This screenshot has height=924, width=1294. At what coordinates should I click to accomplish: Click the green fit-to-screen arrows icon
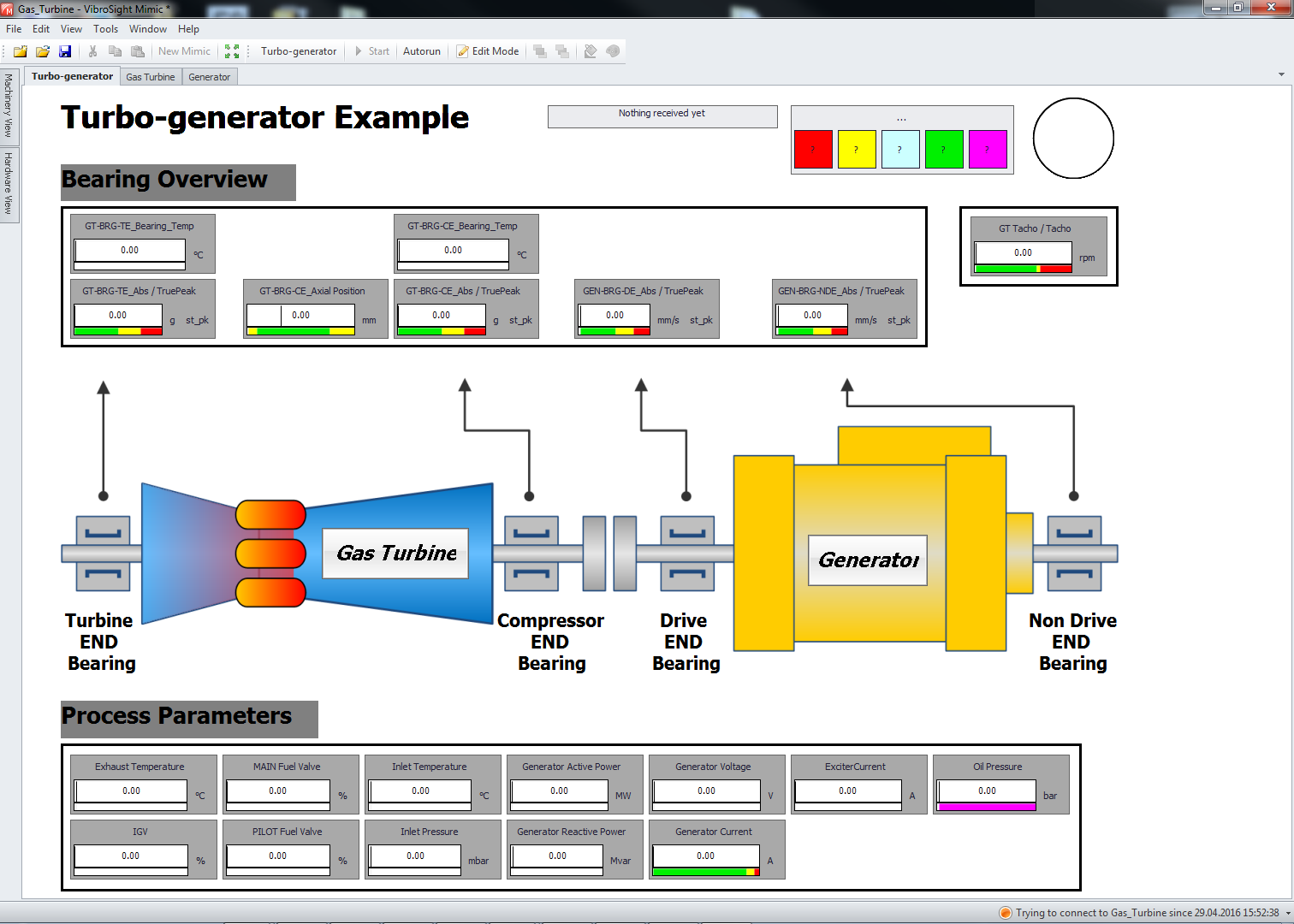(232, 51)
